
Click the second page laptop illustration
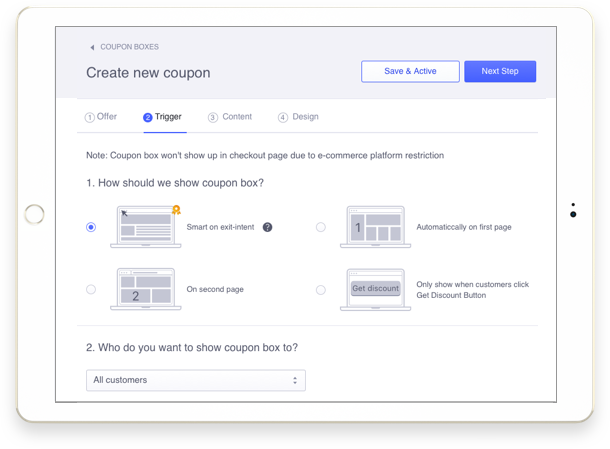(x=145, y=289)
